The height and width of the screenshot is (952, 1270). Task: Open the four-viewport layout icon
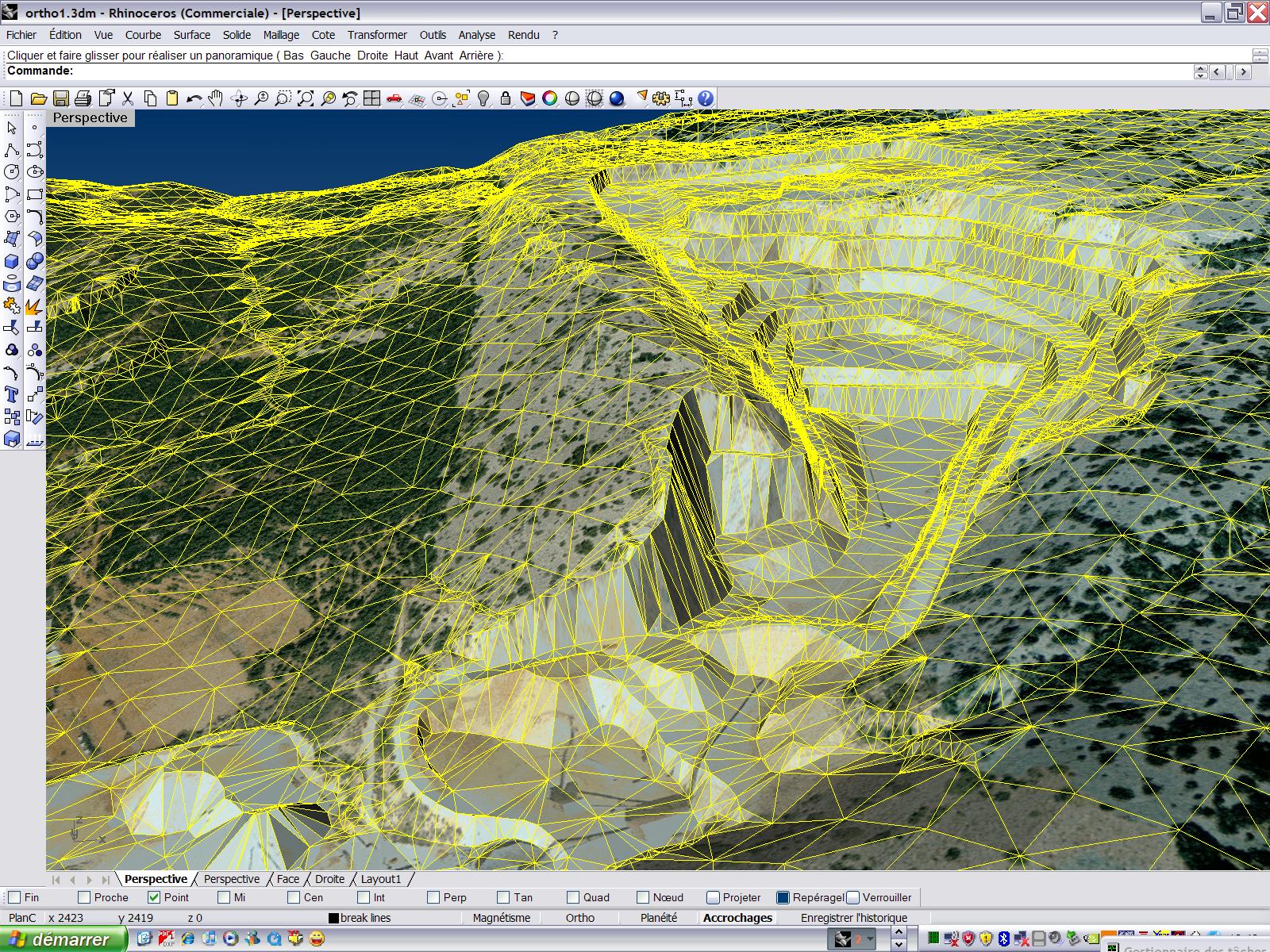tap(371, 98)
